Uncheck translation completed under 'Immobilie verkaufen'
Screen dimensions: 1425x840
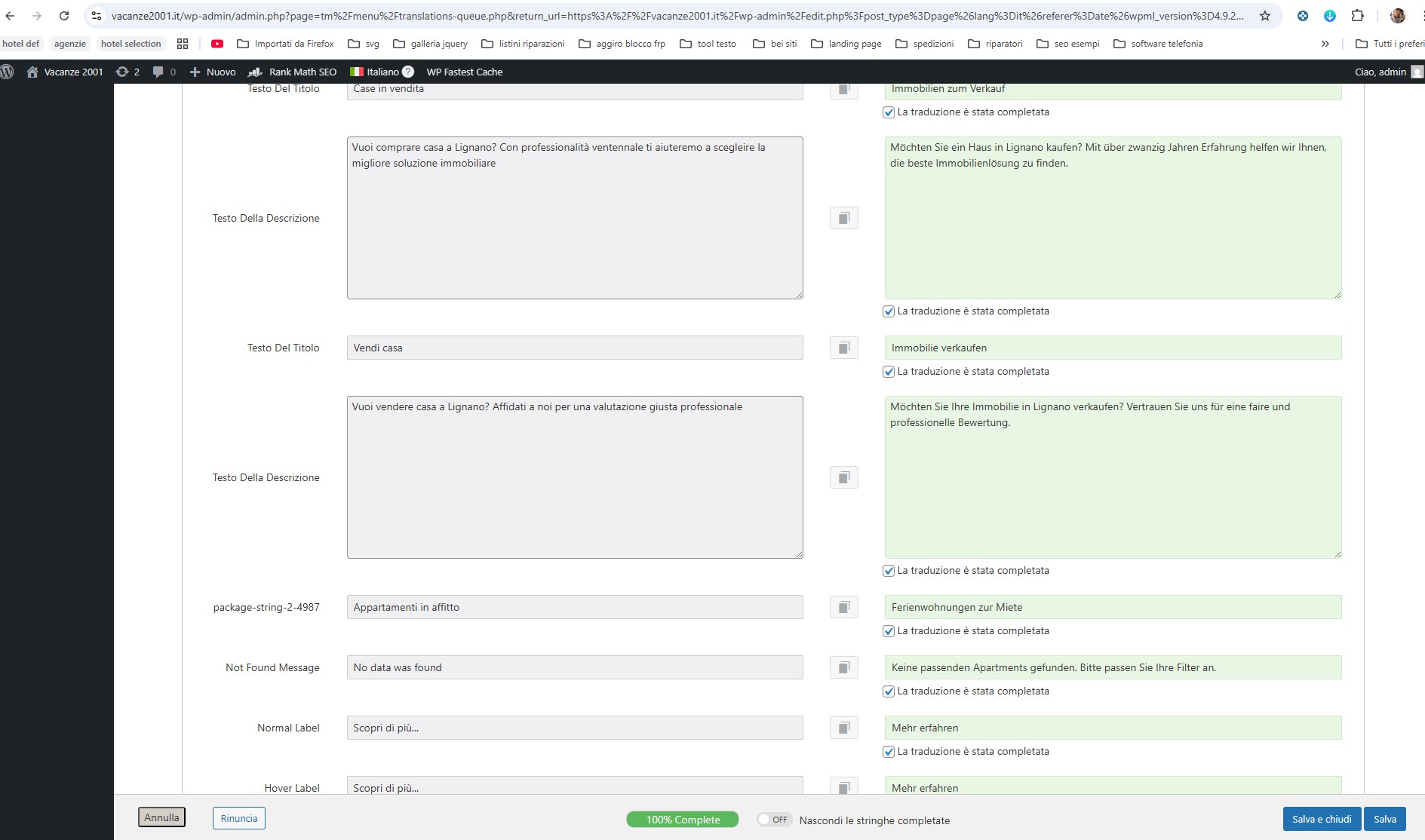pos(889,372)
